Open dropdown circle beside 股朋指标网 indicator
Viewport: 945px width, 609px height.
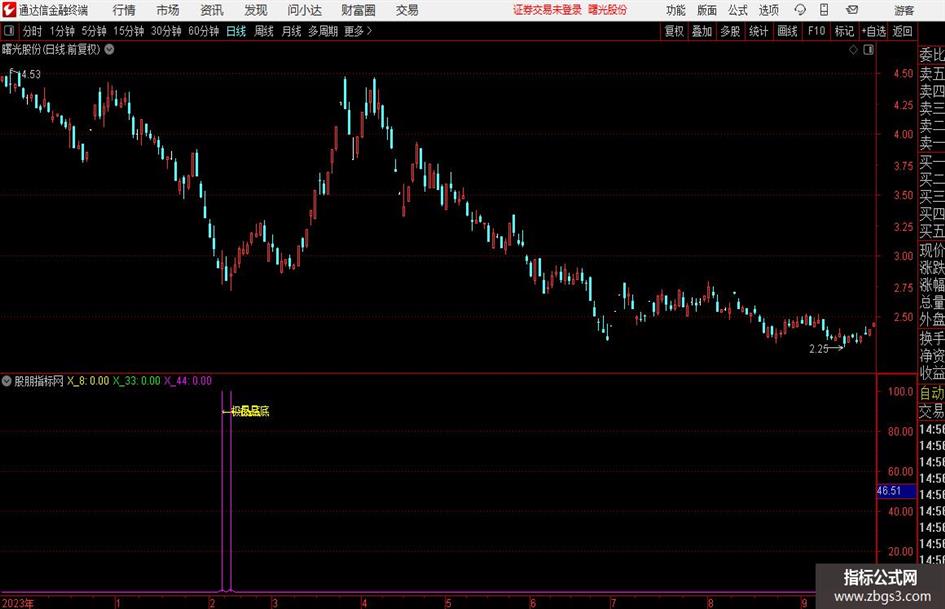7,380
